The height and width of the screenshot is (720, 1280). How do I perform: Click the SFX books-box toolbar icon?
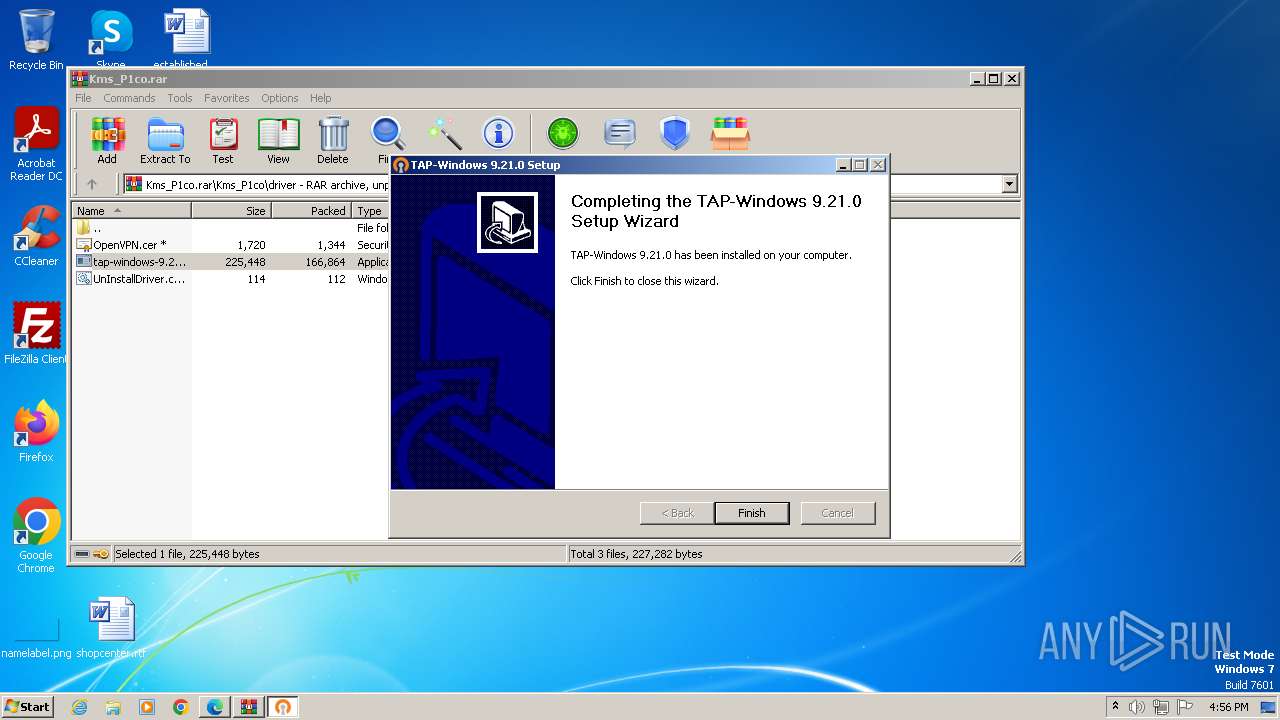click(x=730, y=133)
